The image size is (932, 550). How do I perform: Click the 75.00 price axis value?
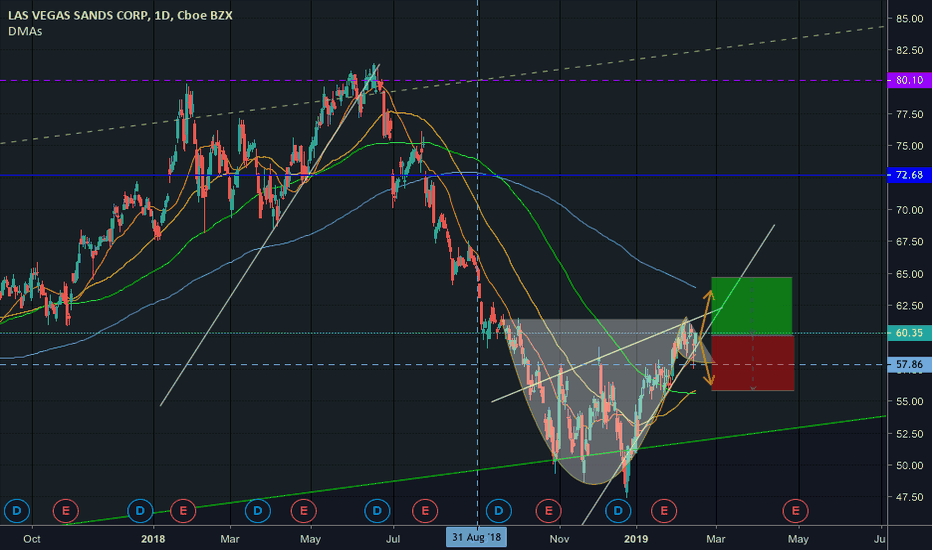pos(909,146)
